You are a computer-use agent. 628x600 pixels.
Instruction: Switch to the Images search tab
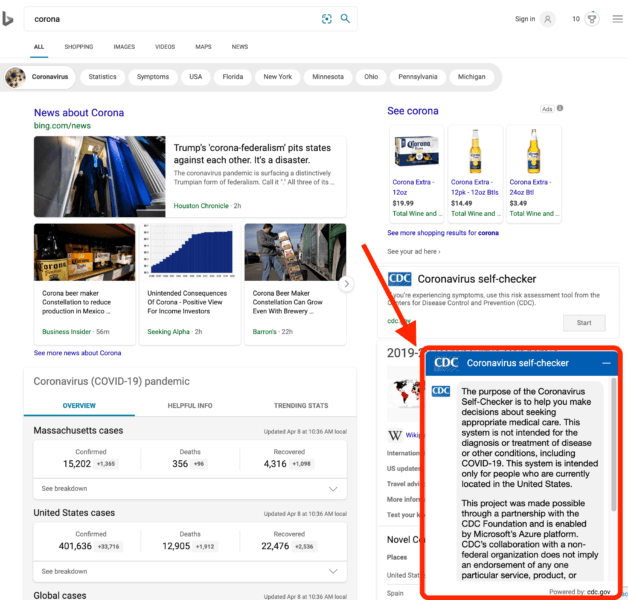pyautogui.click(x=124, y=47)
